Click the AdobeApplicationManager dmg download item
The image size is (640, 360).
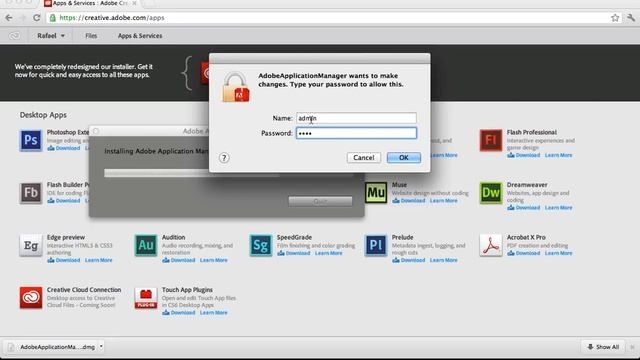click(53, 347)
